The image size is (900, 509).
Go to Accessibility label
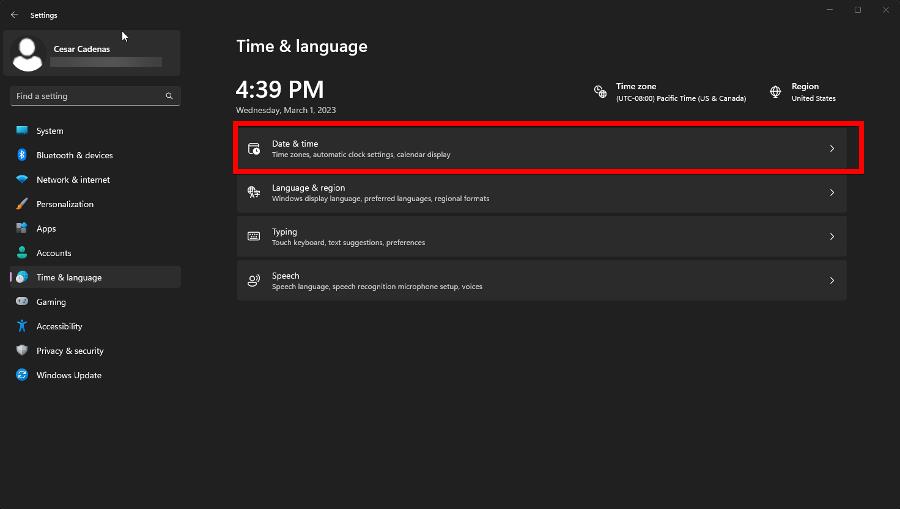point(59,326)
